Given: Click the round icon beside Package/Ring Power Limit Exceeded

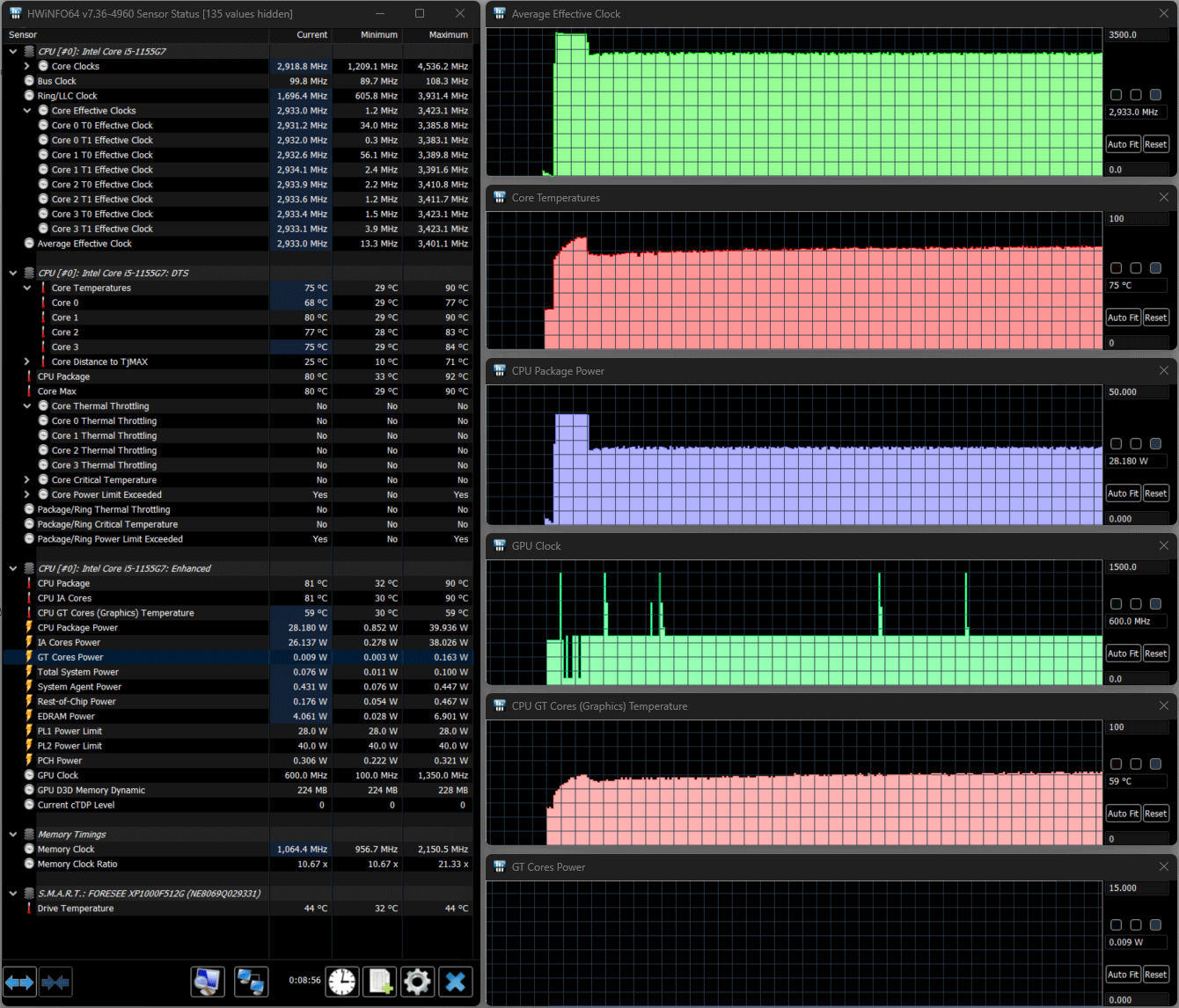Looking at the screenshot, I should pyautogui.click(x=29, y=539).
